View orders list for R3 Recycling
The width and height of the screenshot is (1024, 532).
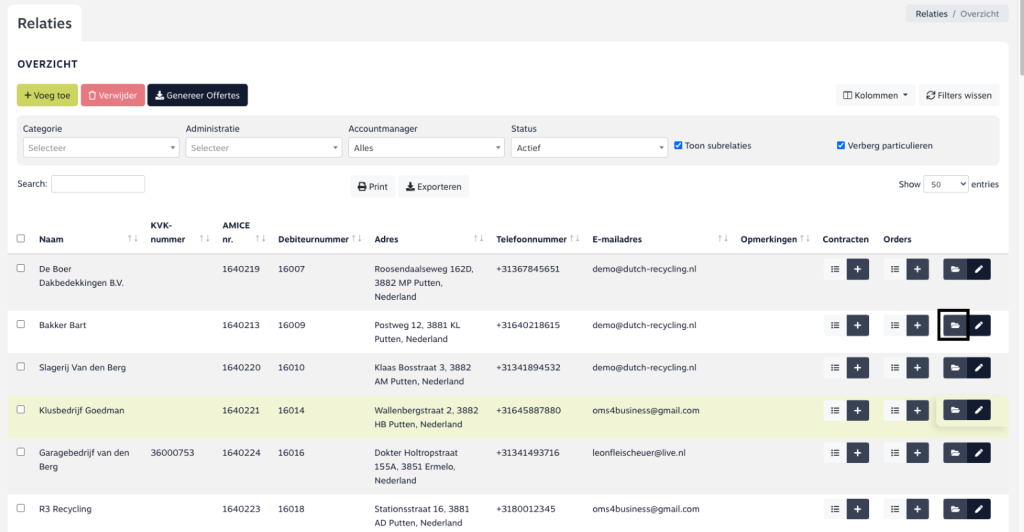click(x=895, y=509)
